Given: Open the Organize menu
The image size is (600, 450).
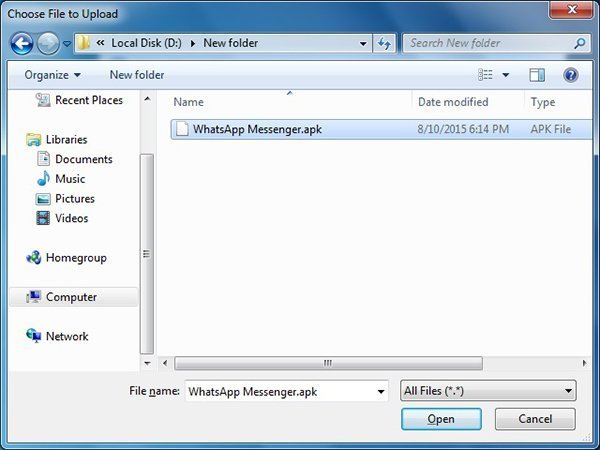Looking at the screenshot, I should tap(53, 75).
